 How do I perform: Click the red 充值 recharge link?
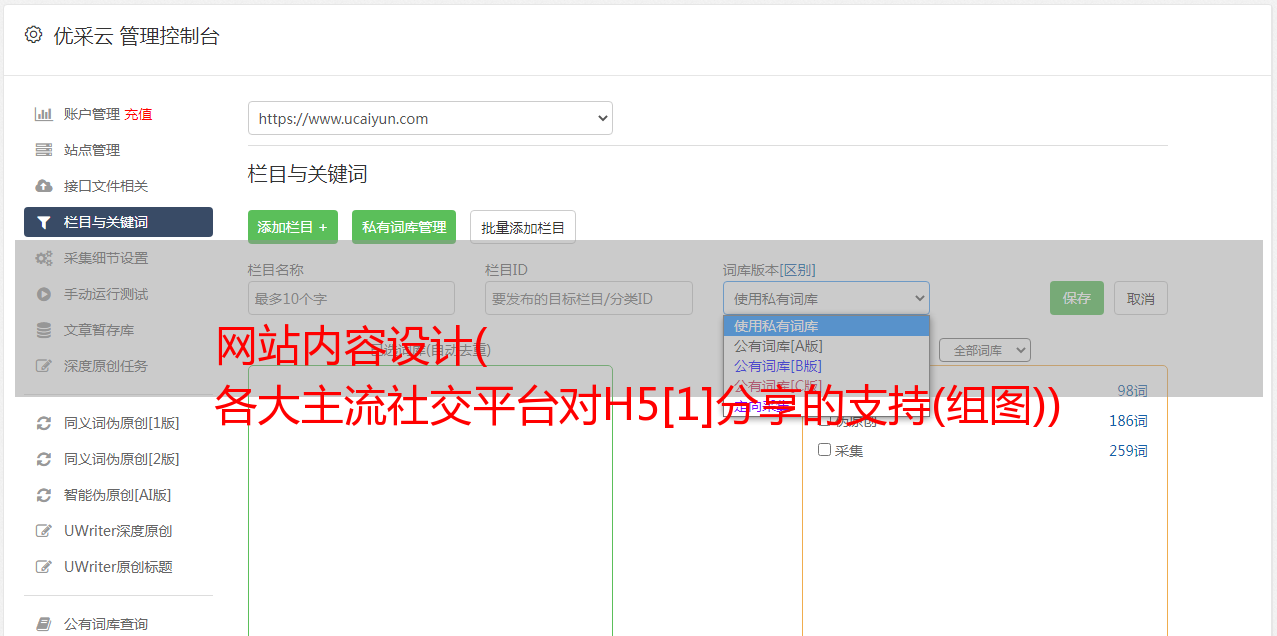click(x=138, y=114)
